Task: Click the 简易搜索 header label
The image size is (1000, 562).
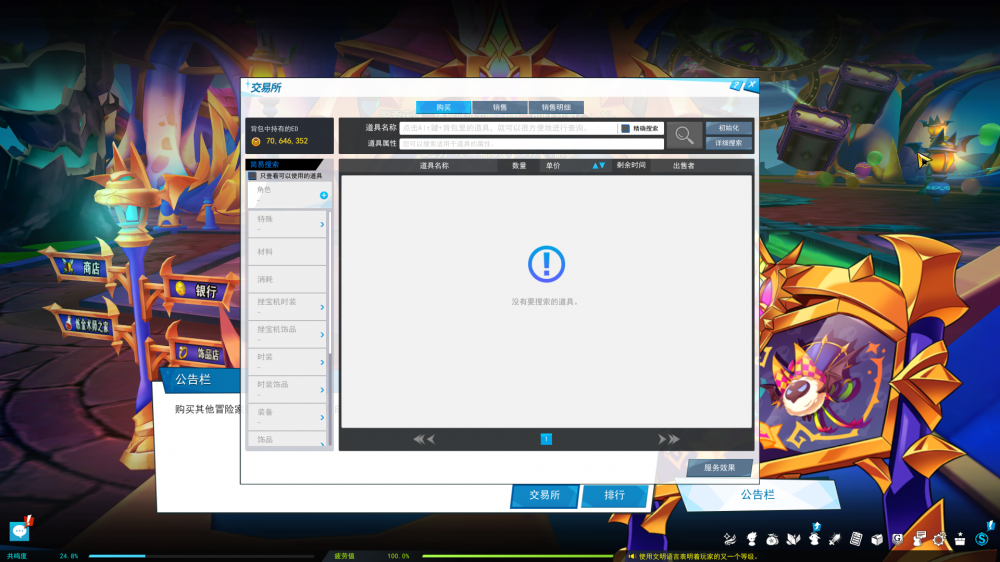Action: (264, 165)
